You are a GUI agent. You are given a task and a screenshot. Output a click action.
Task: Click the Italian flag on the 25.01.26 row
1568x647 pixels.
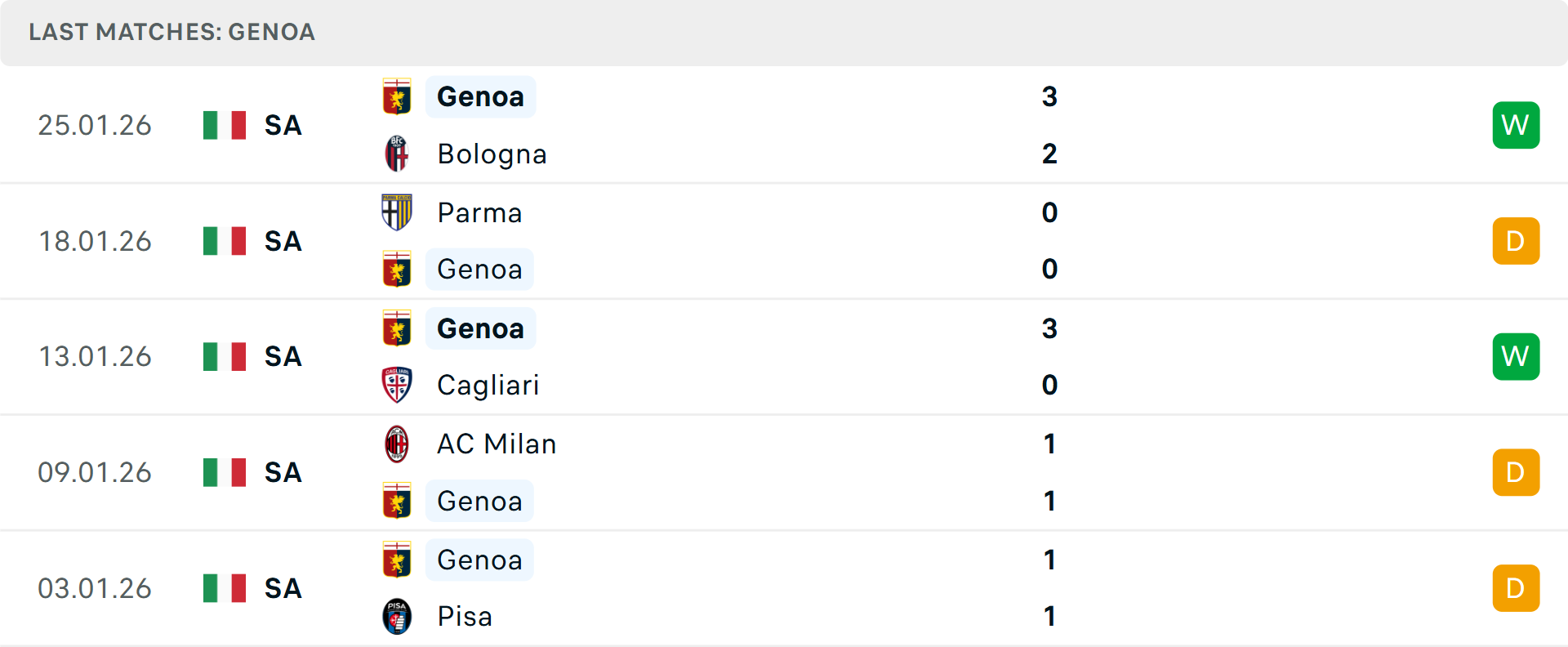click(x=224, y=125)
